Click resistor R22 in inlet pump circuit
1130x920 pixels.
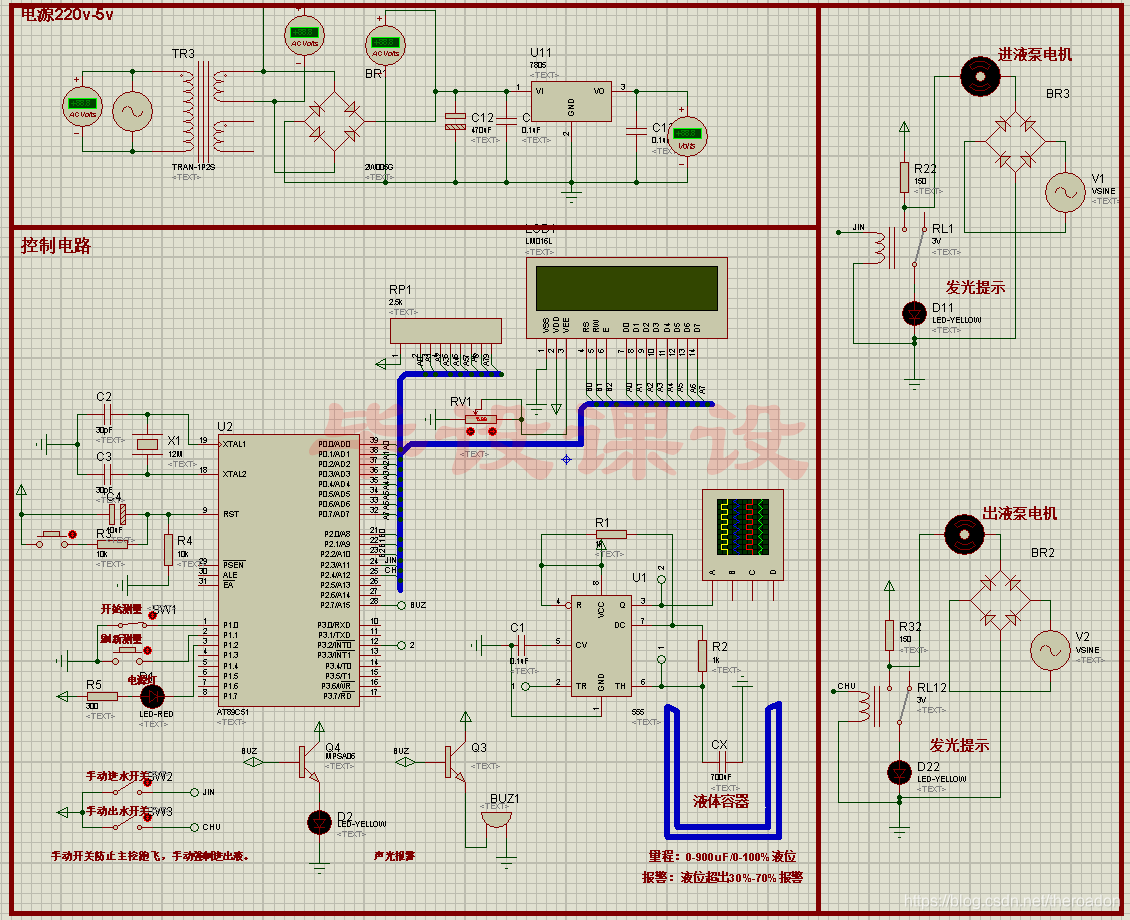coord(904,177)
